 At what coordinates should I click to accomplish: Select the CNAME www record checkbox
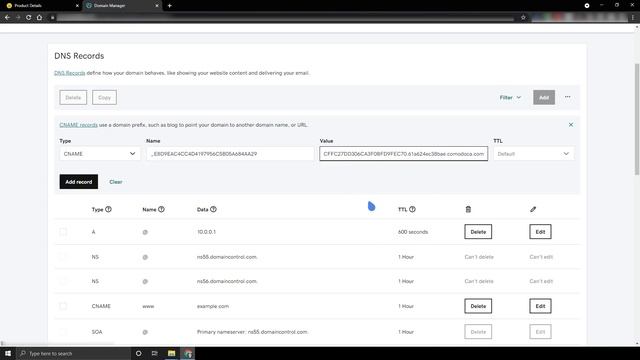coord(63,306)
